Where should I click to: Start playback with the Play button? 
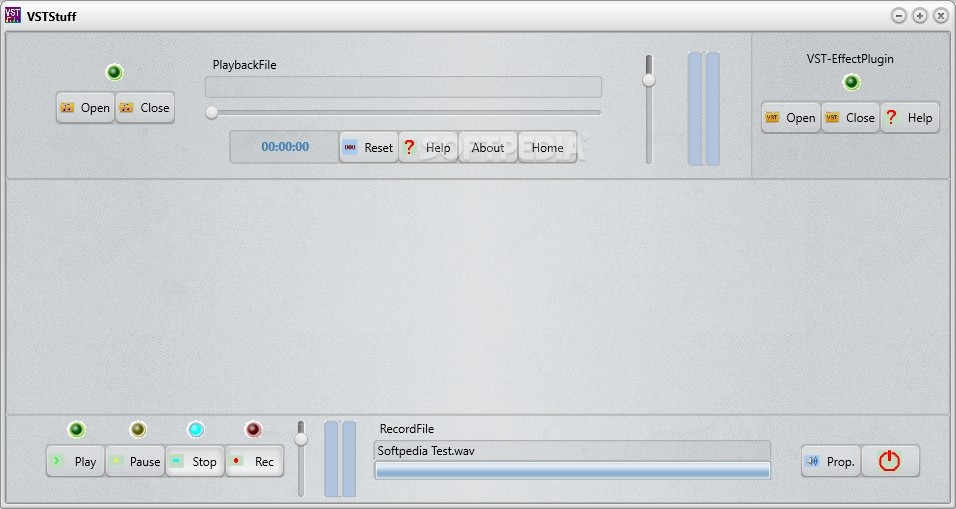point(76,461)
